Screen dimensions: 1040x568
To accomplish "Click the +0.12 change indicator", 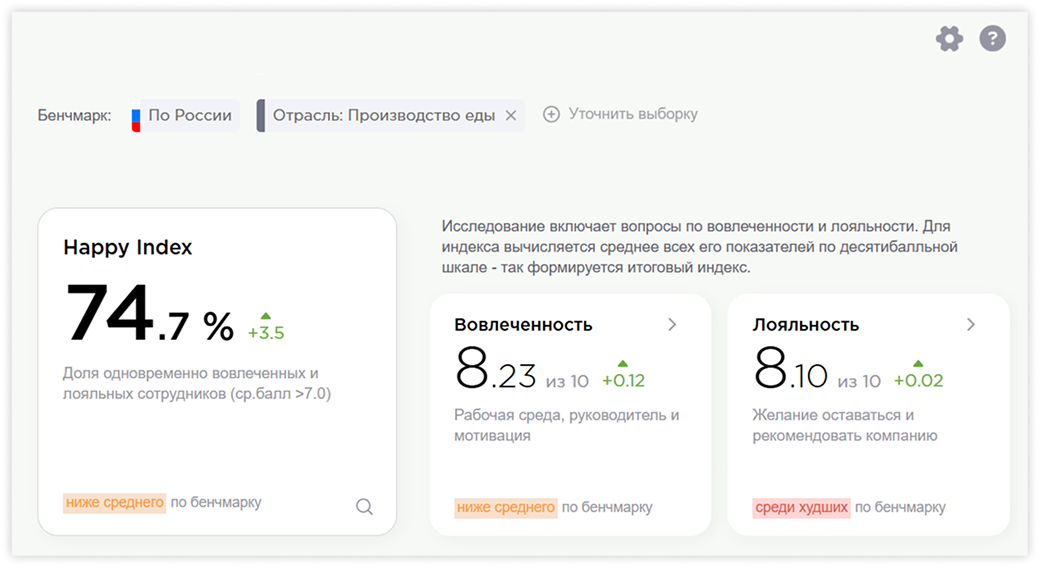I will click(623, 375).
